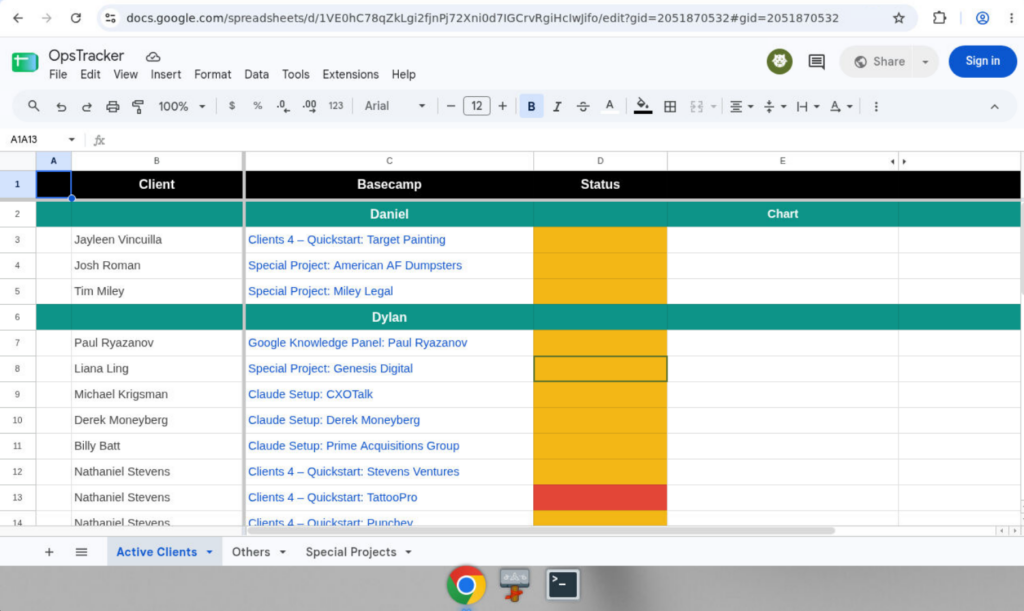
Task: Open the comment history icon
Action: pyautogui.click(x=816, y=61)
